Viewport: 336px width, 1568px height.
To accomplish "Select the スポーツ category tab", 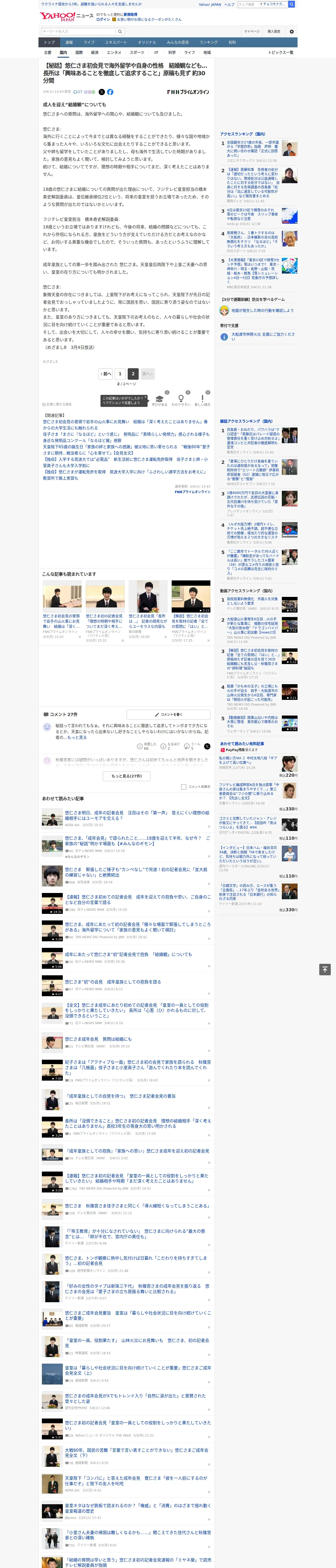I will 137,52.
